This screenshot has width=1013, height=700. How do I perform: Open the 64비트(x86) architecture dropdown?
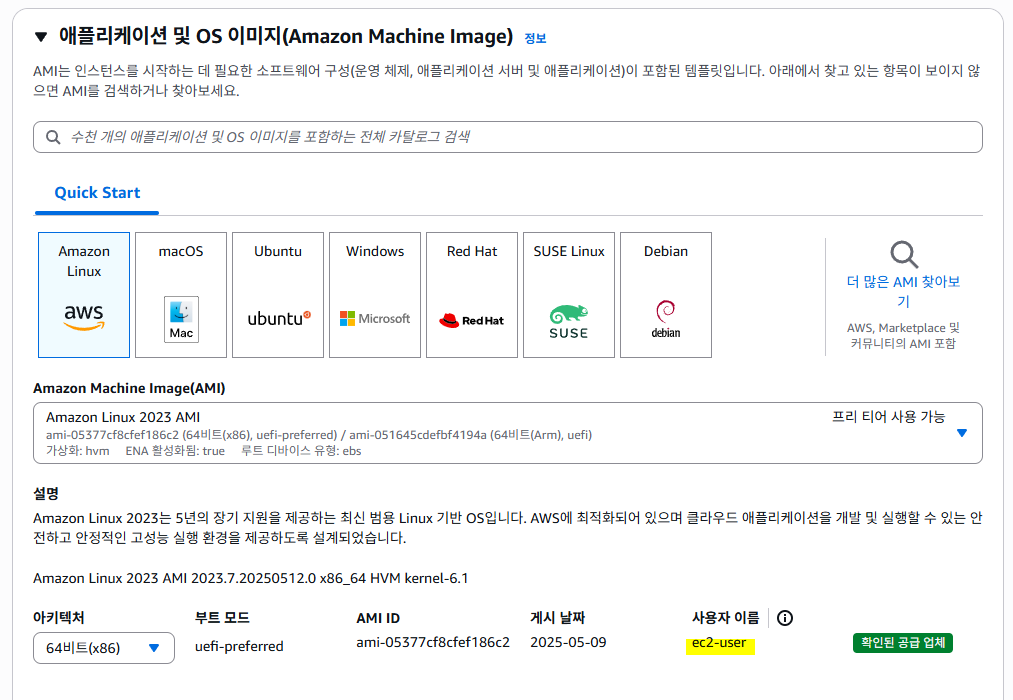[x=104, y=648]
